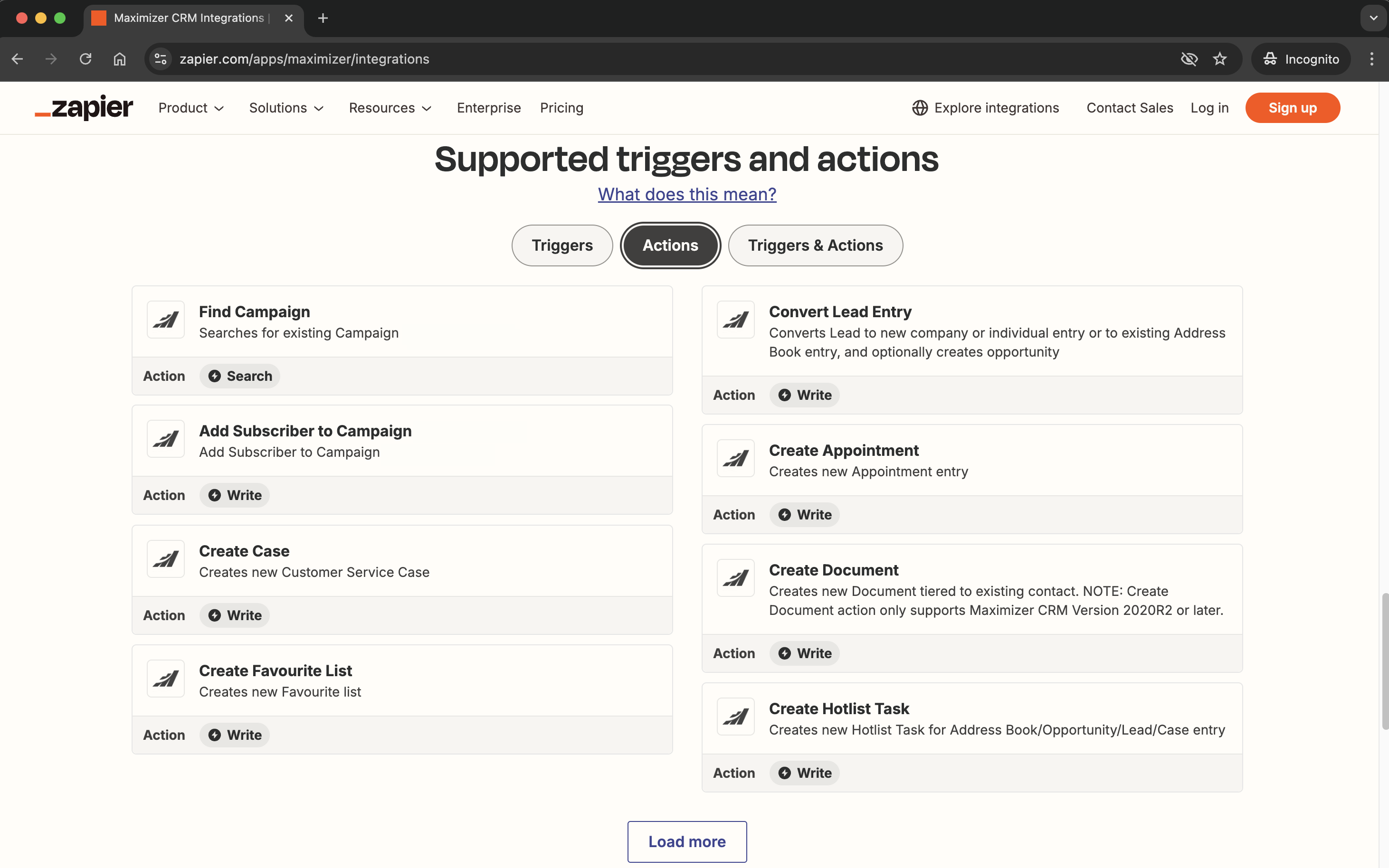Click Maximizer icon on Find Campaign card
Viewport: 1389px width, 868px height.
(165, 320)
